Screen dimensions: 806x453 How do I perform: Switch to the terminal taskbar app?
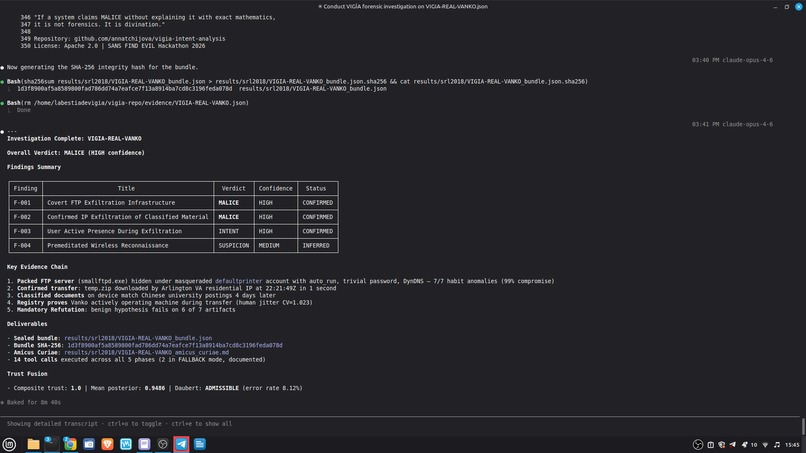[51, 444]
